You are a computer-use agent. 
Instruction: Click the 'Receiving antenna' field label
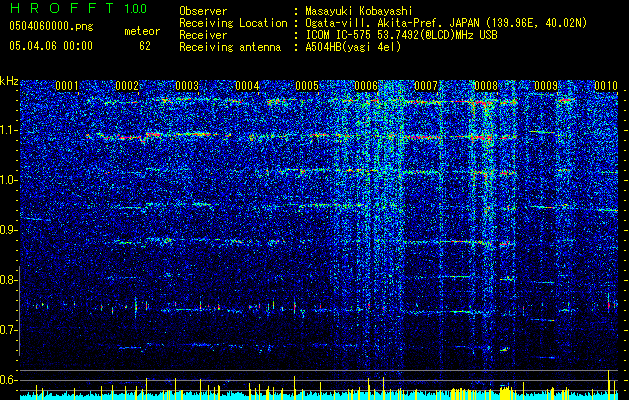(x=230, y=47)
